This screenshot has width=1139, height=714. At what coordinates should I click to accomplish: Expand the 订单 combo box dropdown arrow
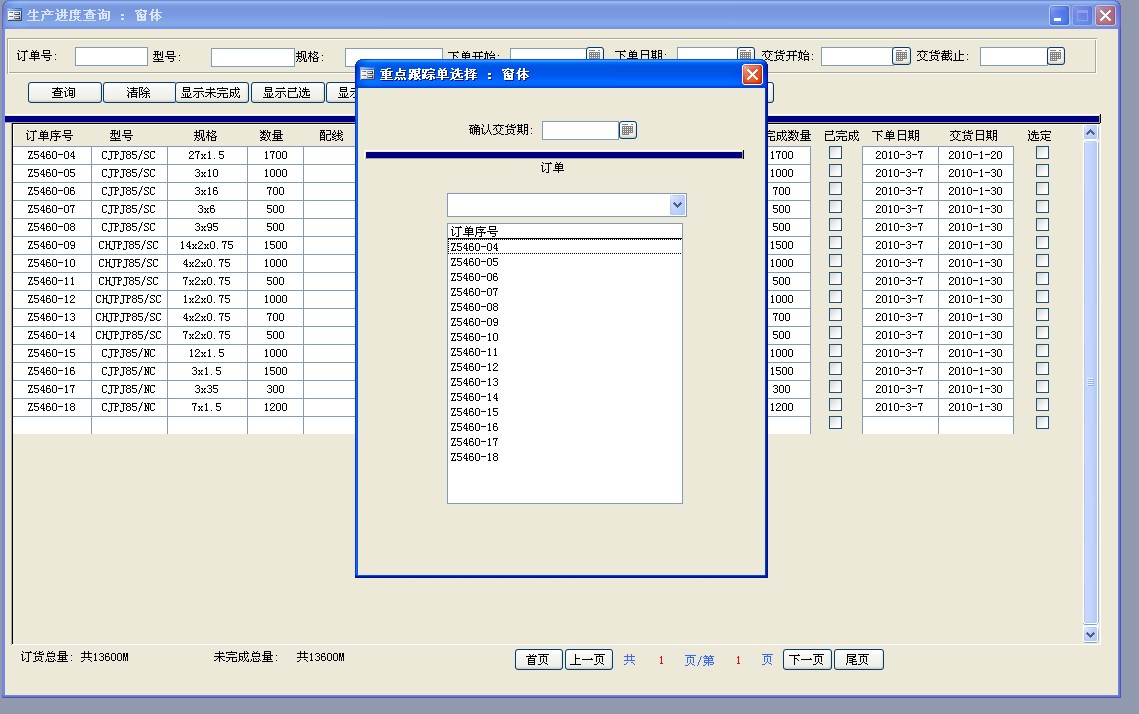(677, 205)
